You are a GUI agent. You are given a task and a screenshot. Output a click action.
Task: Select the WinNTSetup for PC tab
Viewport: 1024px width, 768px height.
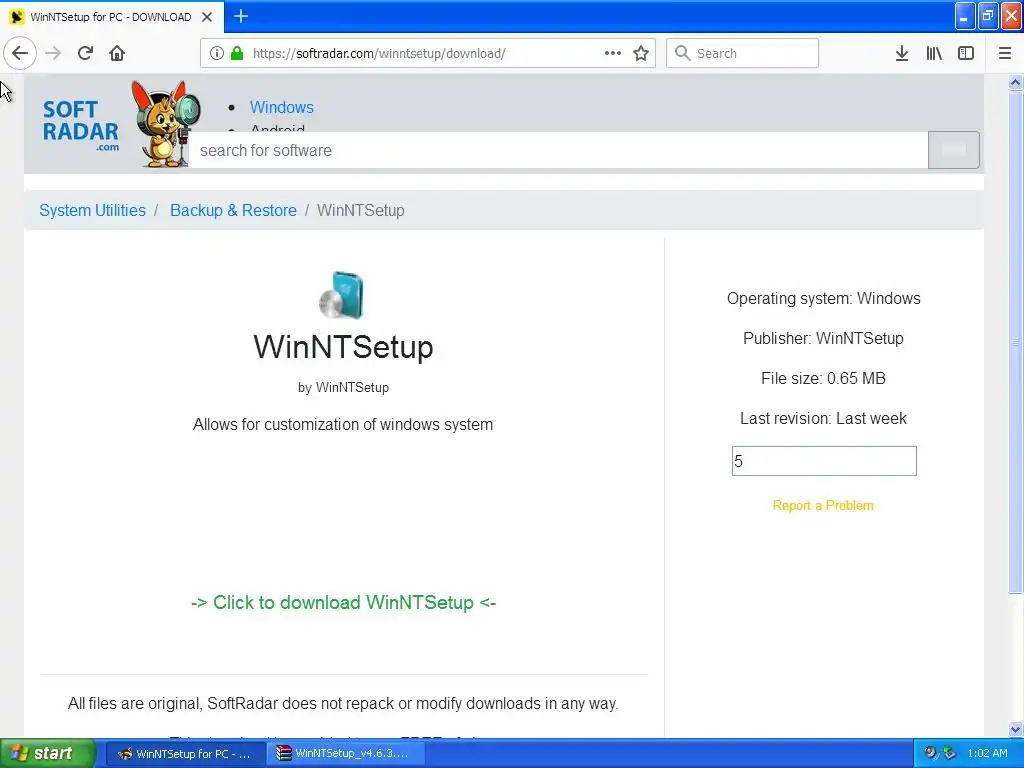111,17
